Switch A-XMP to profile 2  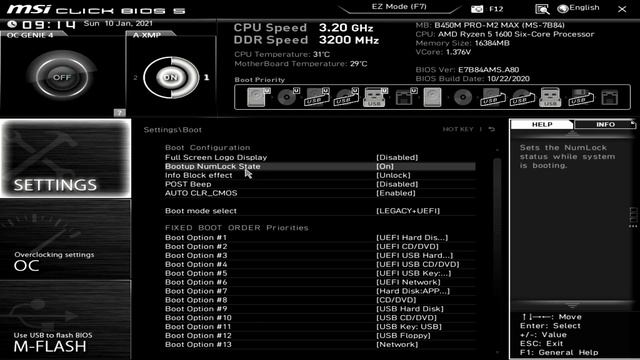point(135,77)
